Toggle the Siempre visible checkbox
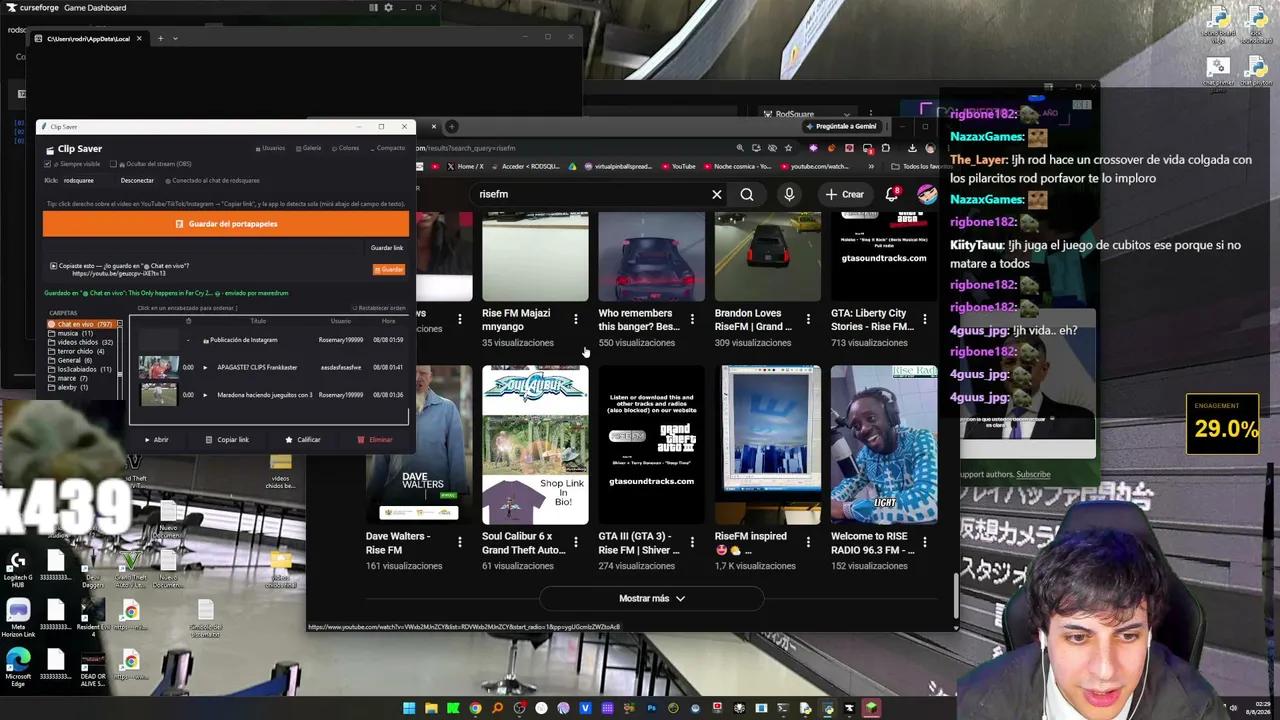 pos(47,164)
